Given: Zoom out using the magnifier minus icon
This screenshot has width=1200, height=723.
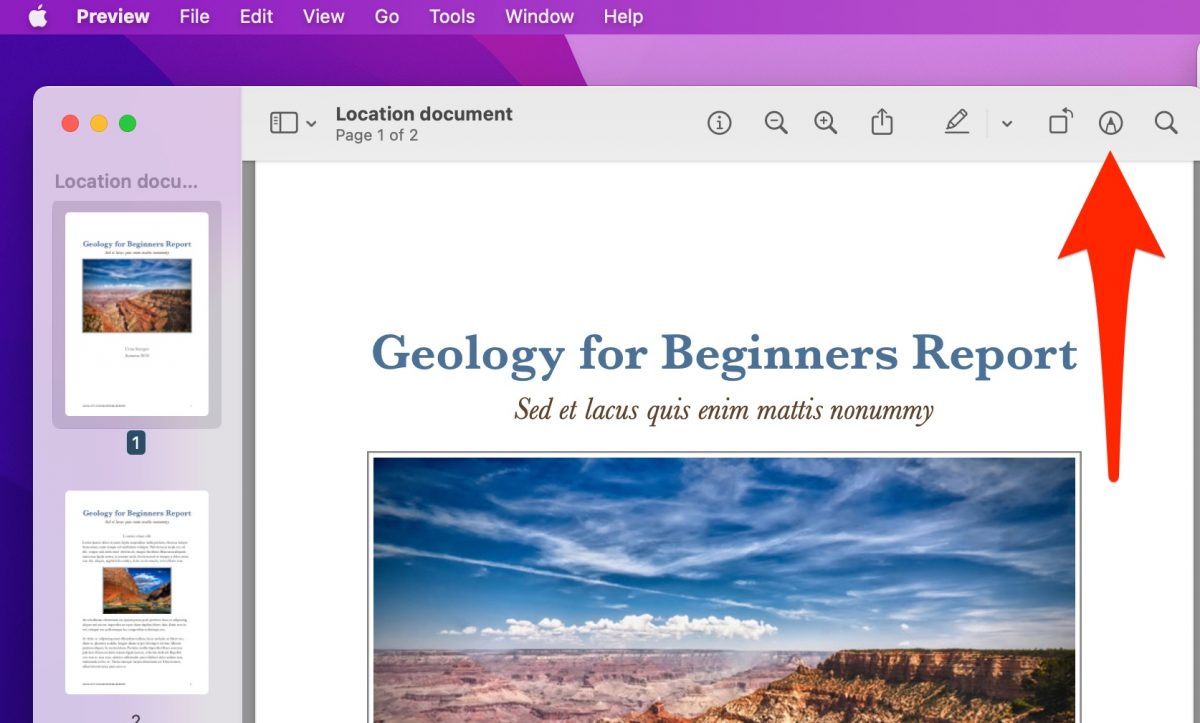Looking at the screenshot, I should pos(776,123).
